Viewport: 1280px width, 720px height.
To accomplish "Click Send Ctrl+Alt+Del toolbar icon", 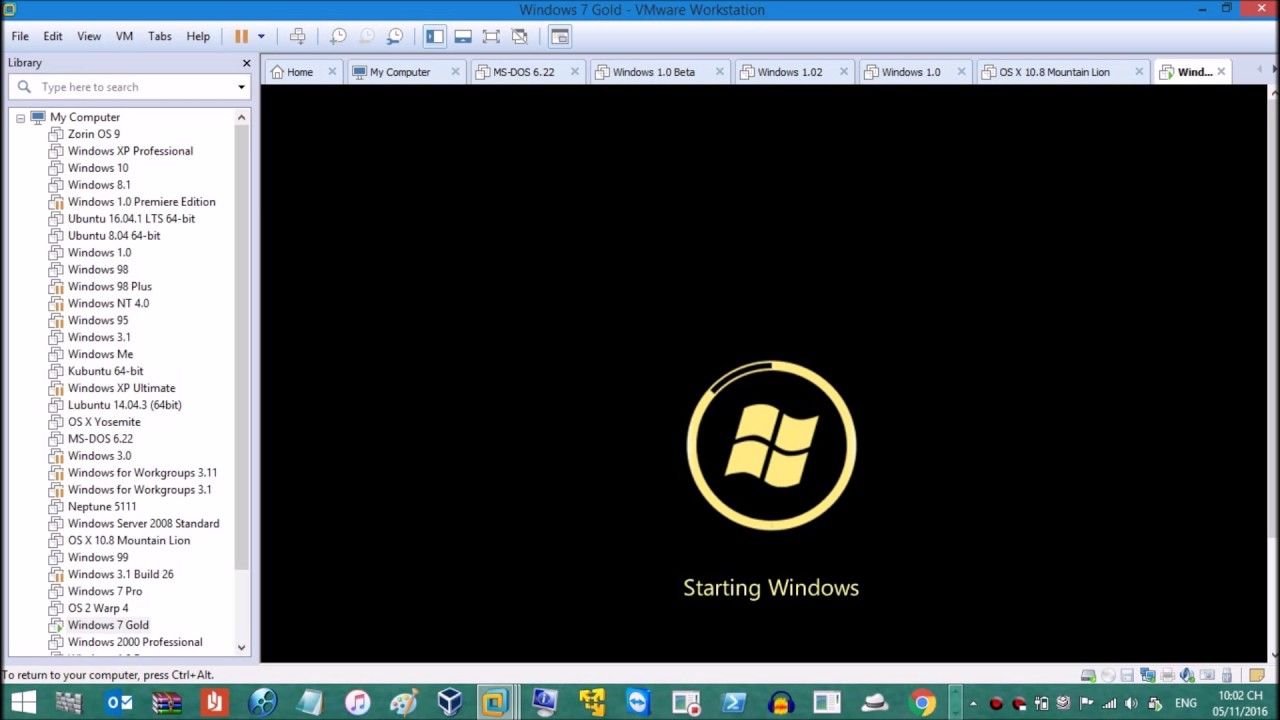I will (x=297, y=36).
